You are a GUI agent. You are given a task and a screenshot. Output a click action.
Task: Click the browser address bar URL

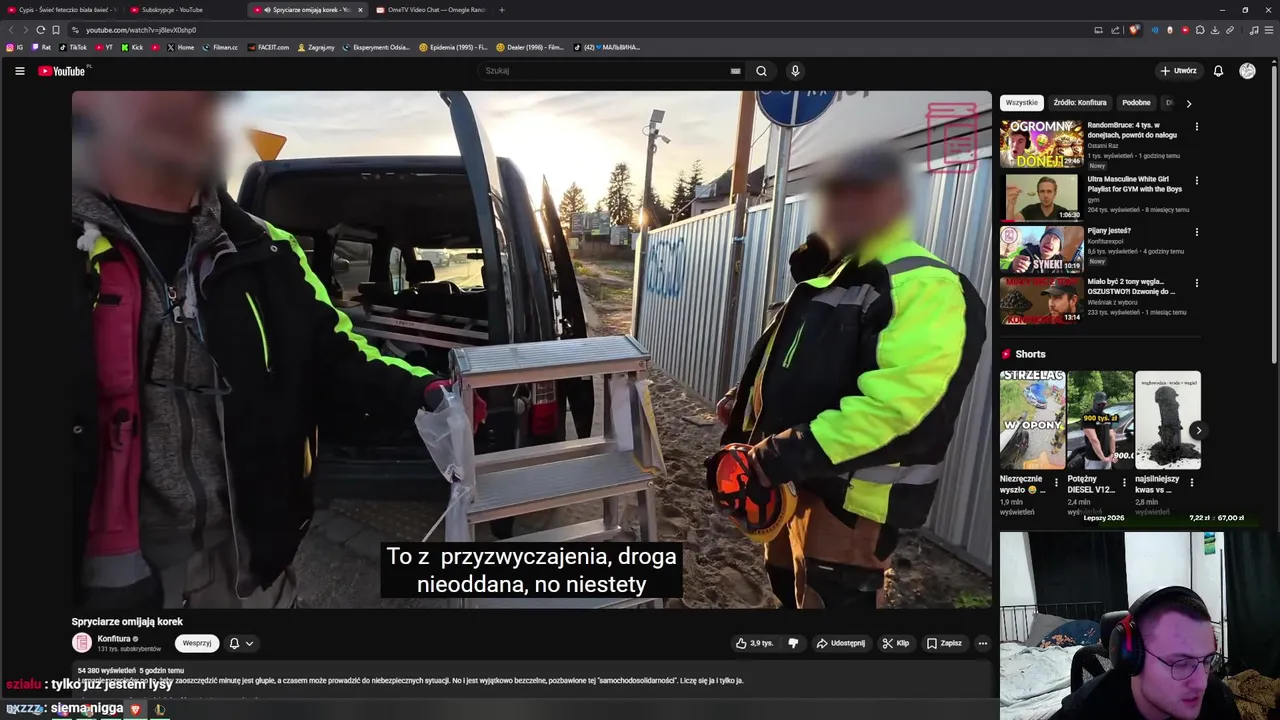click(x=141, y=30)
